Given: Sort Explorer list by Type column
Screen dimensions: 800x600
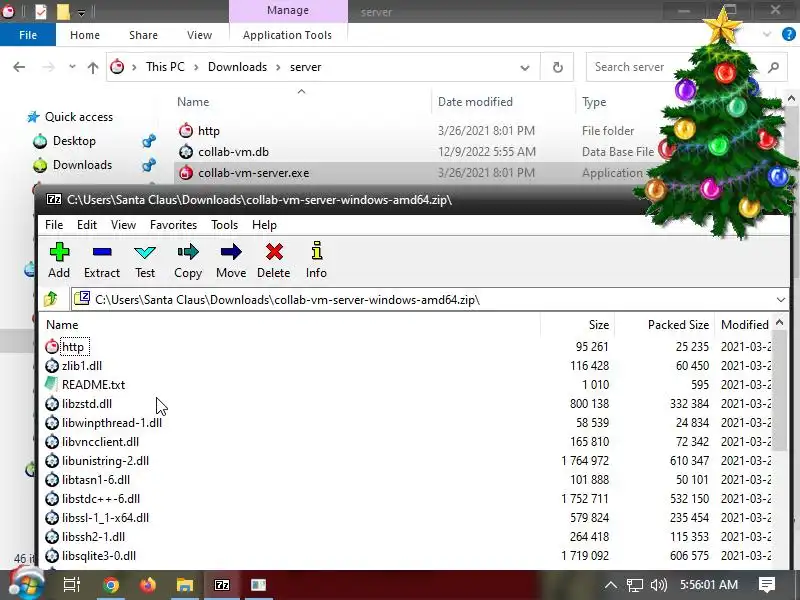Looking at the screenshot, I should tap(594, 102).
